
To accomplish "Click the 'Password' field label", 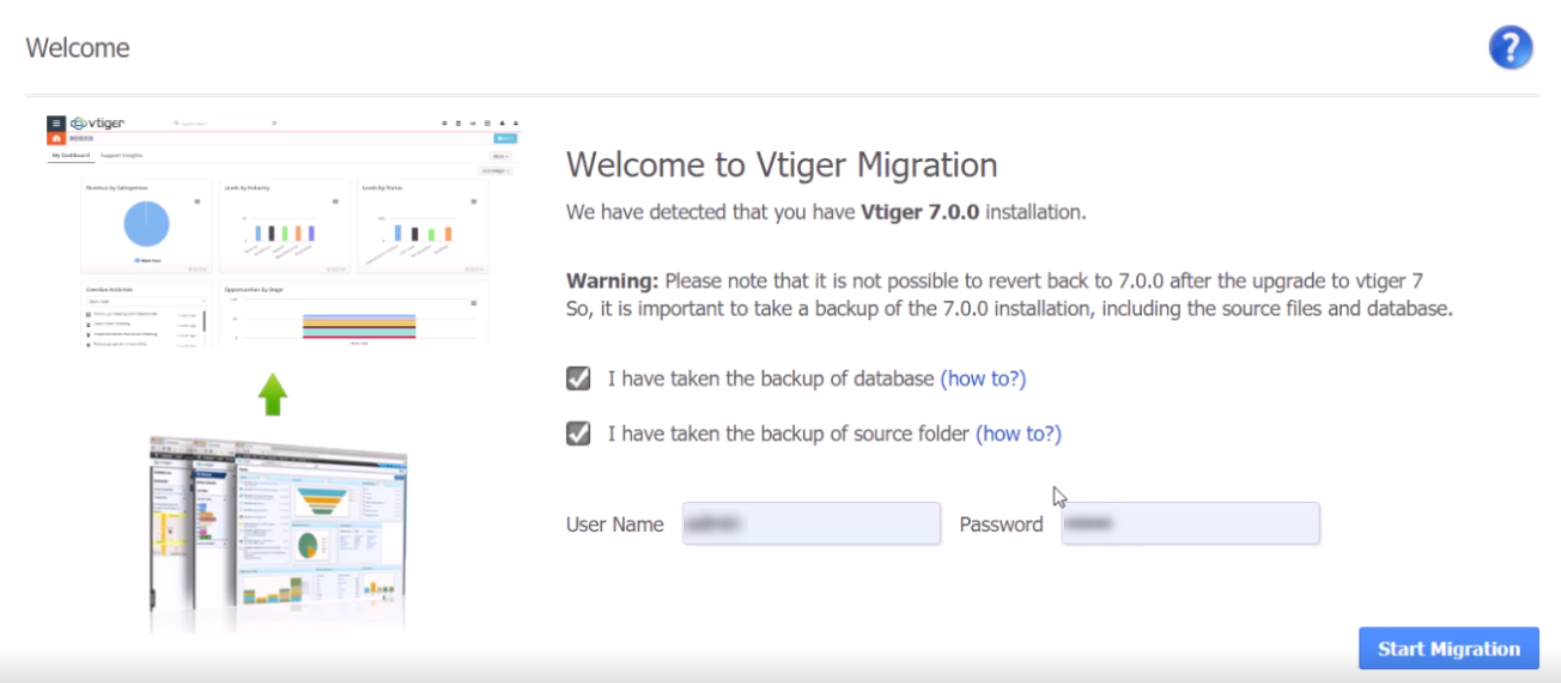I will (1001, 525).
